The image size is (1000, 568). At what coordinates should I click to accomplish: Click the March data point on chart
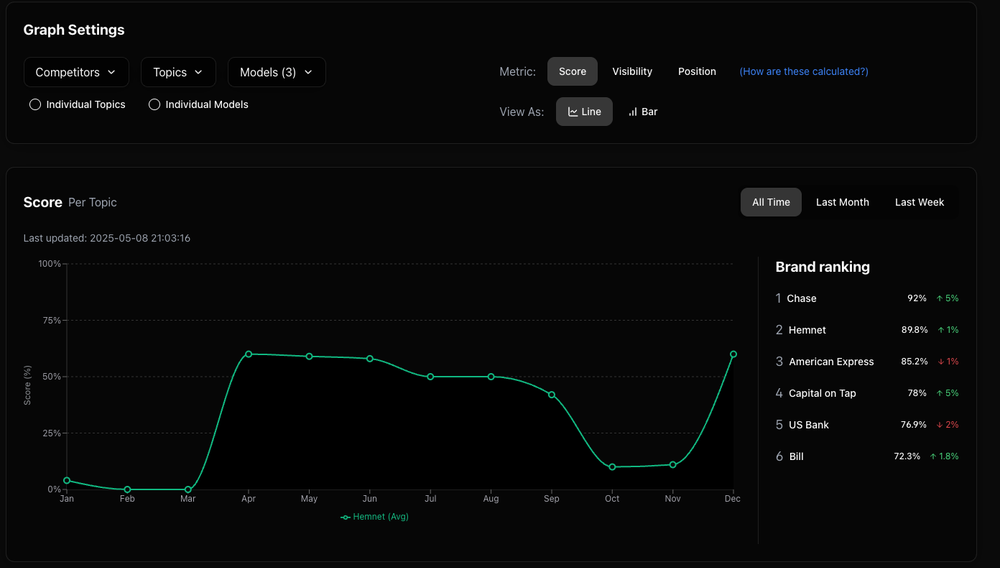[188, 490]
